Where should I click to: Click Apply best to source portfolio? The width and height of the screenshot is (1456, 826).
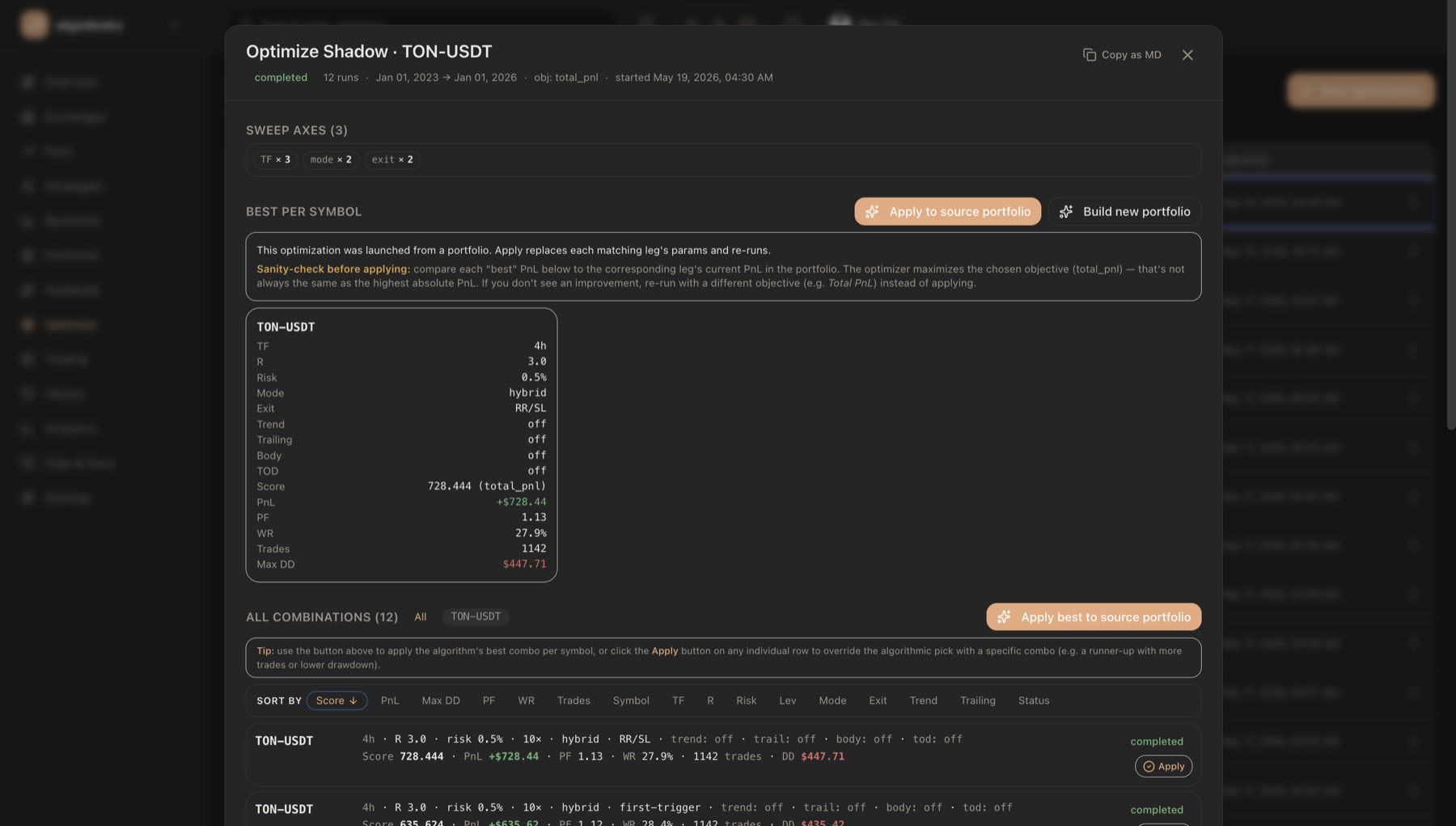pos(1094,617)
